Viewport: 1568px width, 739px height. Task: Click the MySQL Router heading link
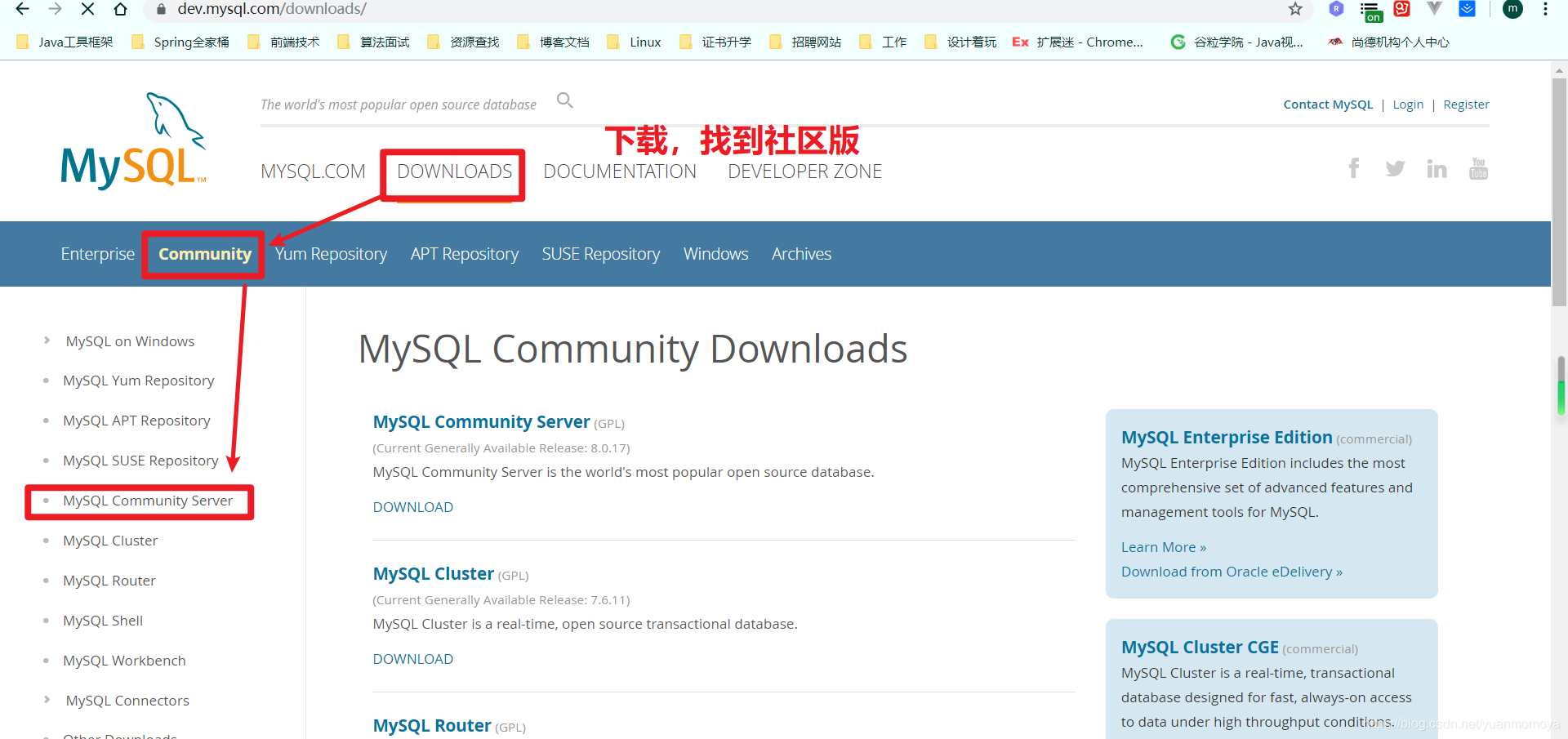[432, 726]
